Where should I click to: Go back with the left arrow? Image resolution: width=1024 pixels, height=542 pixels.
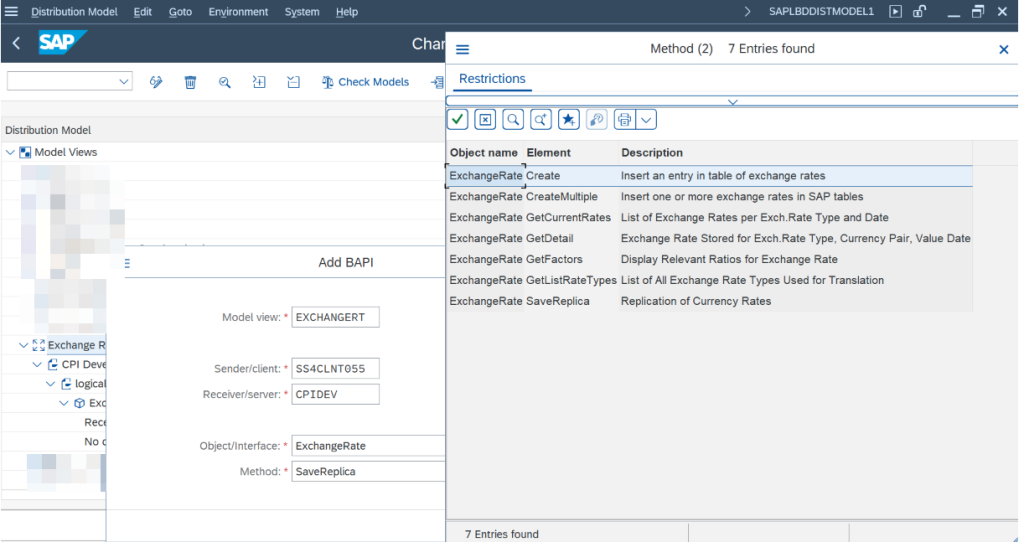pos(16,44)
